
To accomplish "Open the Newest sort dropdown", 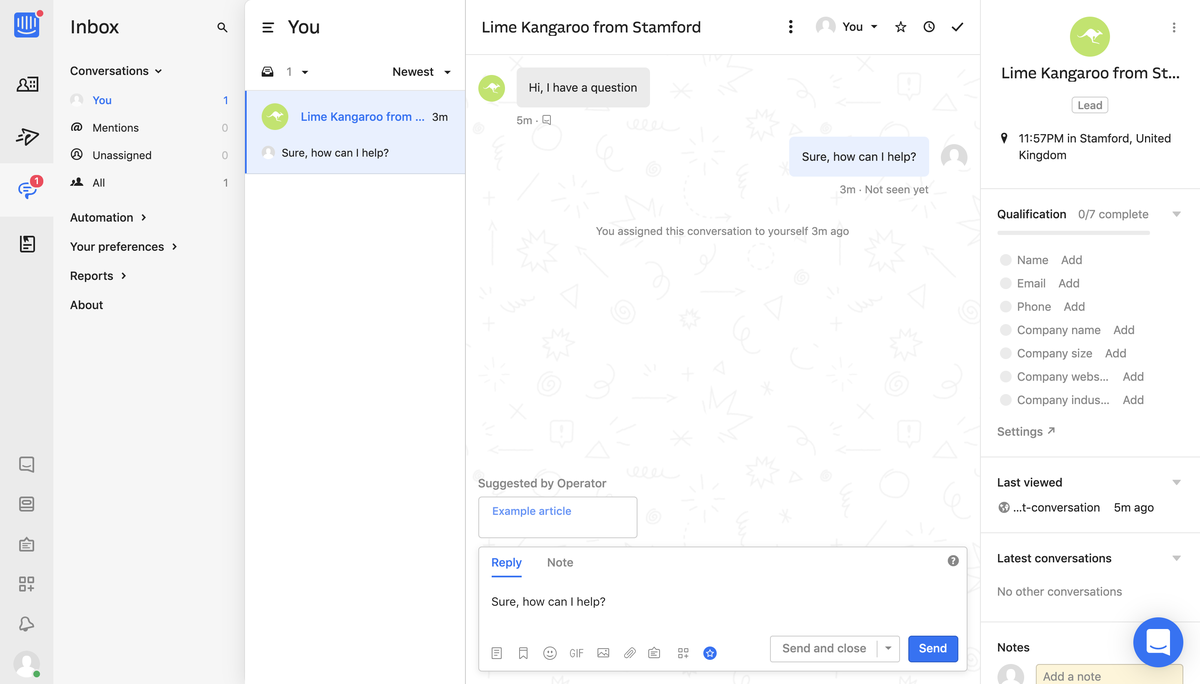I will point(421,72).
